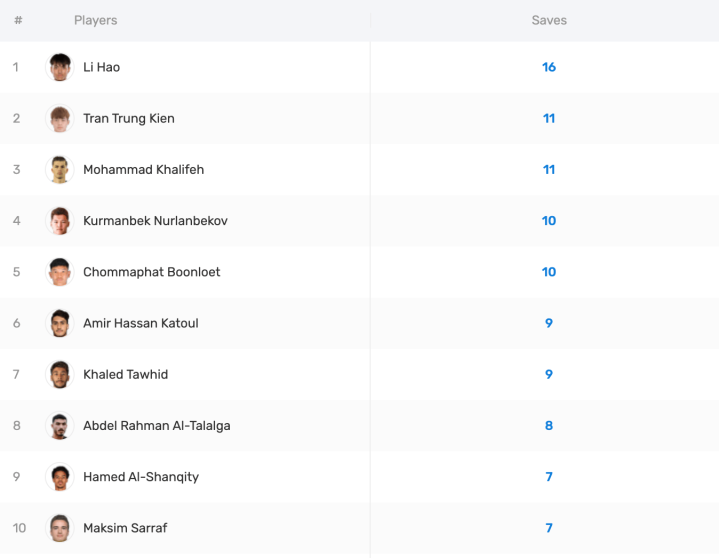
Task: Open Li Hao's player profile name
Action: click(101, 67)
